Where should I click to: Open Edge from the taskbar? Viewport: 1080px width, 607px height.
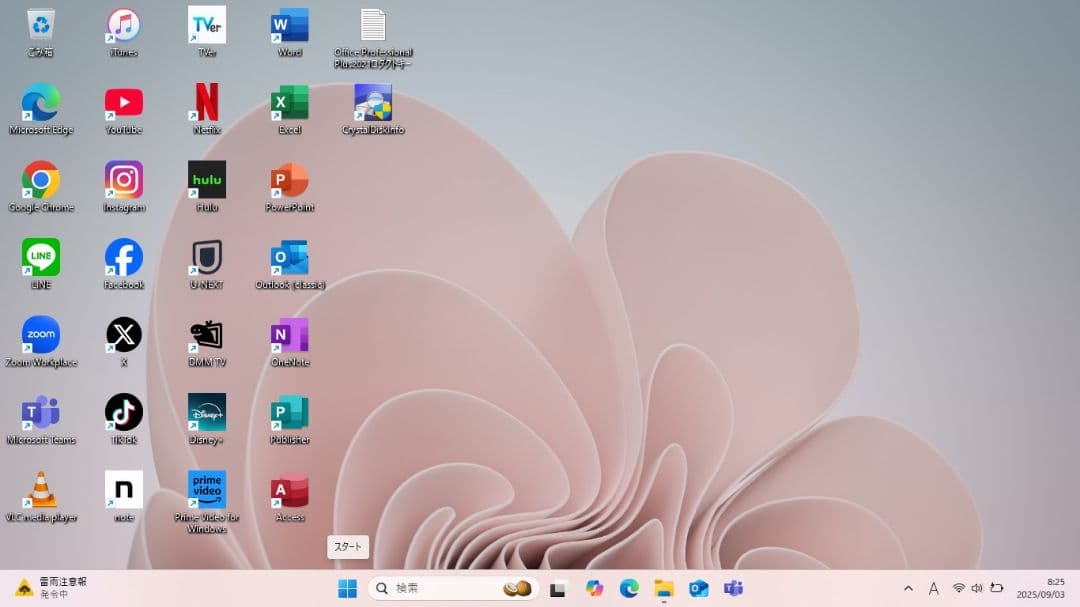pos(629,588)
